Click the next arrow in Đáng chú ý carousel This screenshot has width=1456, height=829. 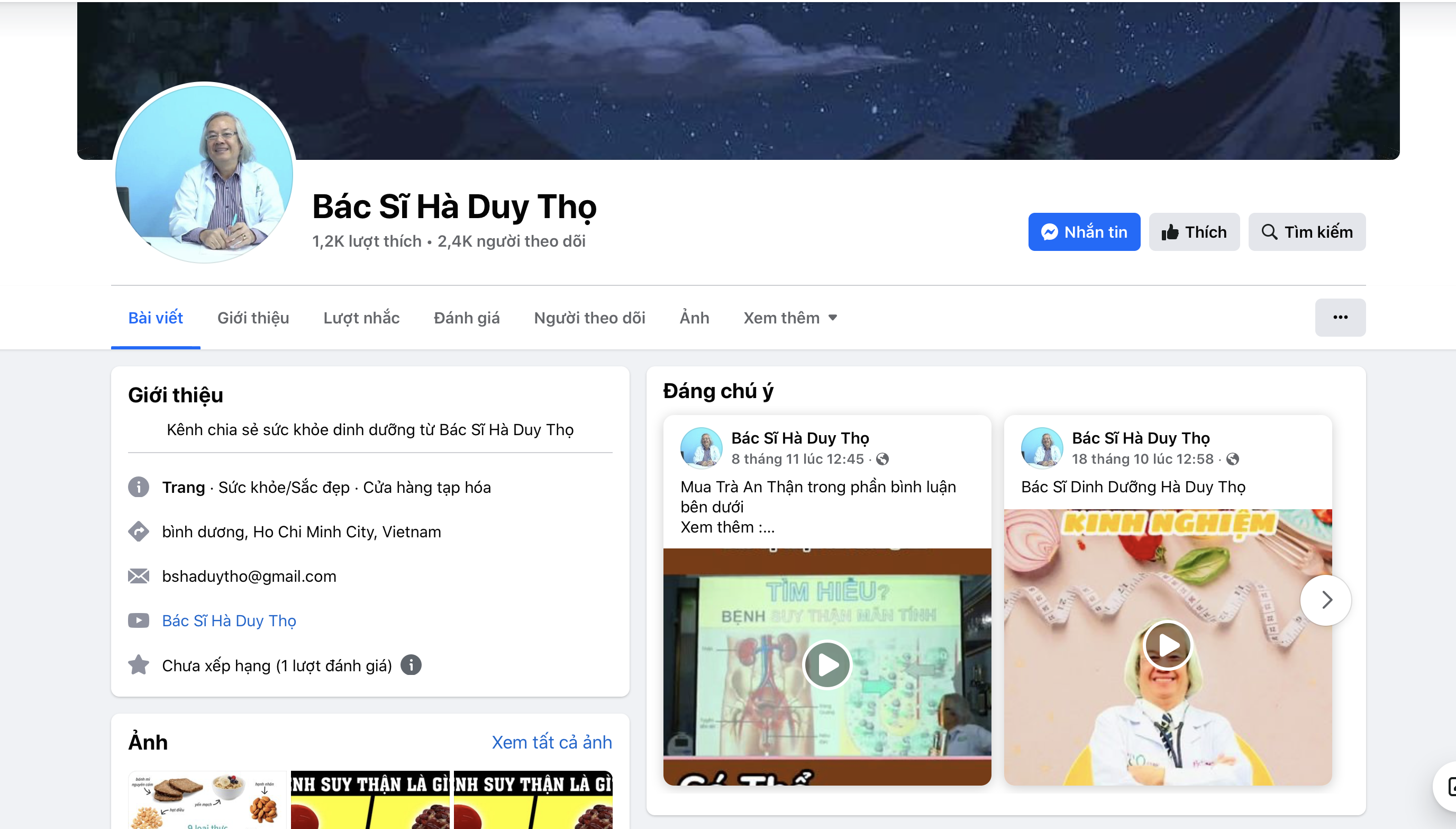tap(1326, 600)
